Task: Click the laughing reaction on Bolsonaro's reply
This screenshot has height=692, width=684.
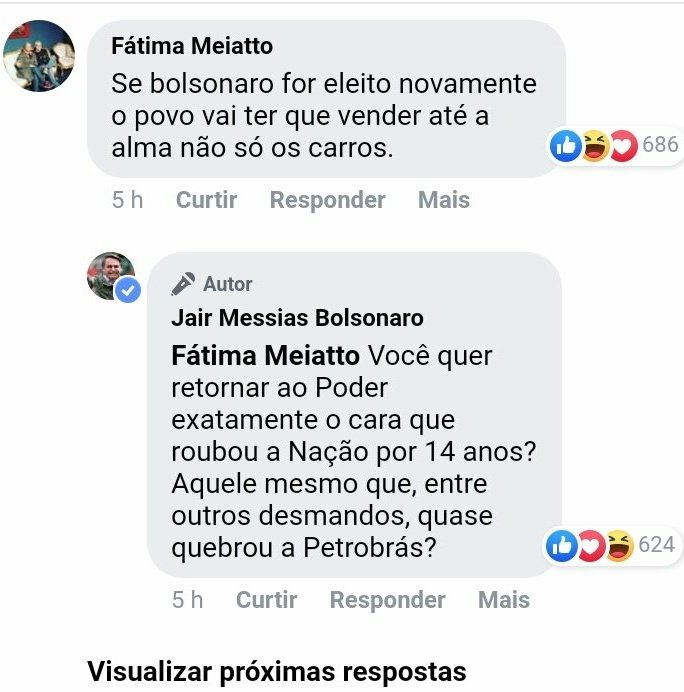Action: [620, 546]
